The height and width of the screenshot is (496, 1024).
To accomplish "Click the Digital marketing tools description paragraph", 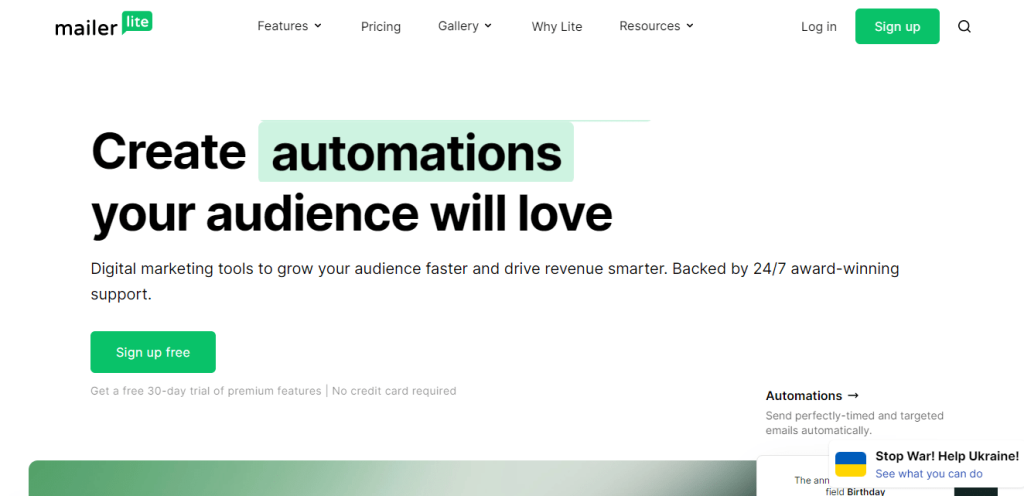I will point(495,281).
